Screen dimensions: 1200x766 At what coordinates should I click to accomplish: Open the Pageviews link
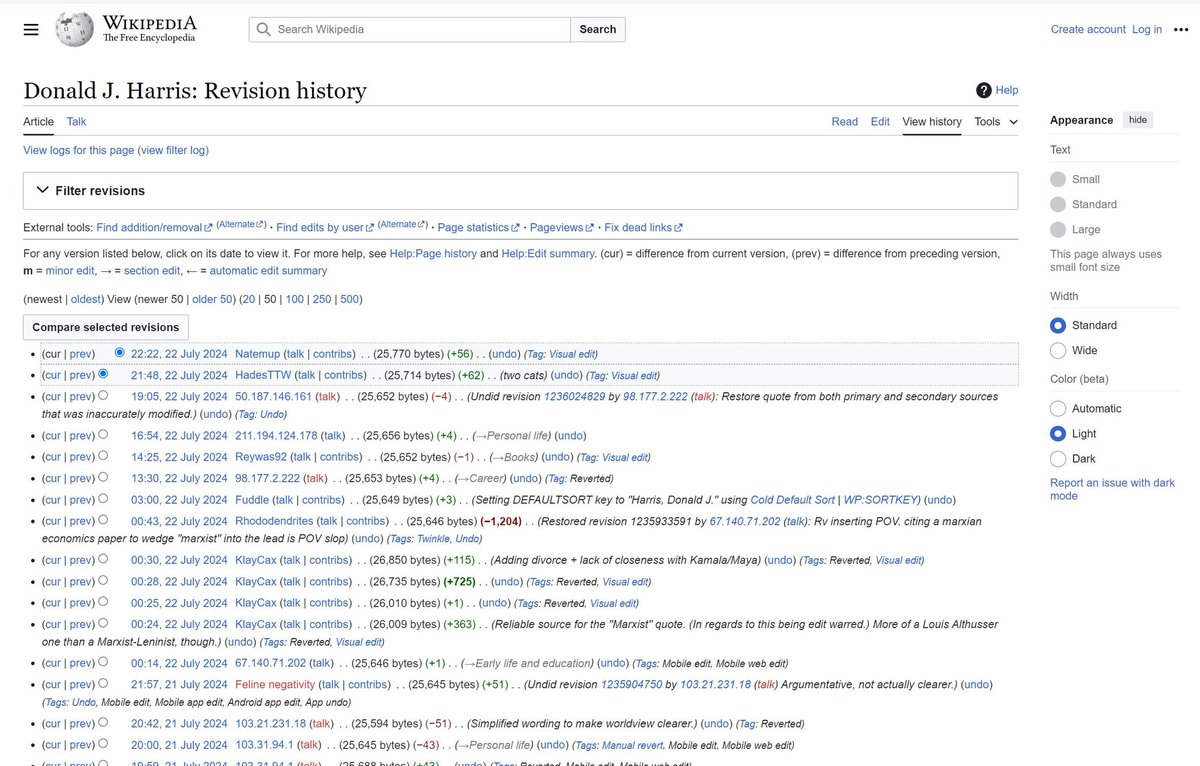pyautogui.click(x=562, y=227)
